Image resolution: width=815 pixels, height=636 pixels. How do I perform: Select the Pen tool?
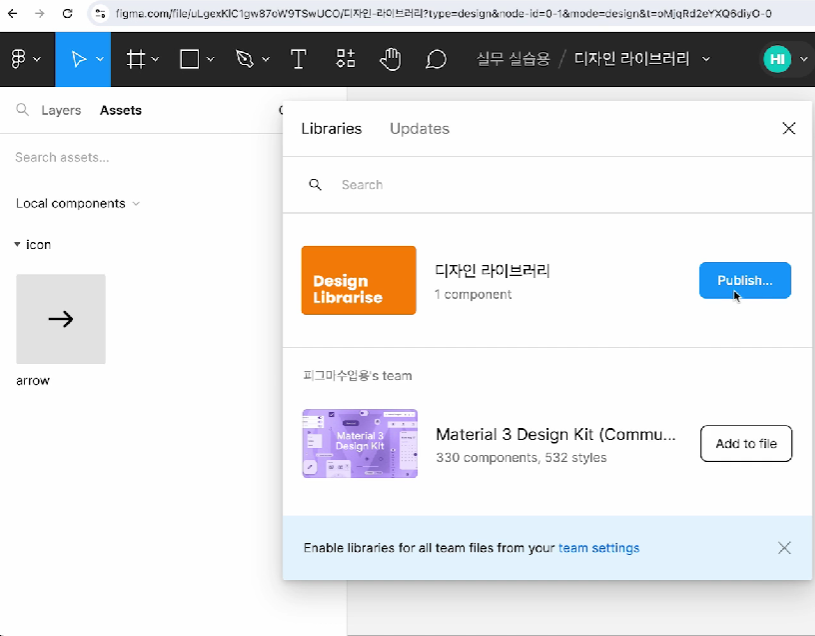point(245,59)
